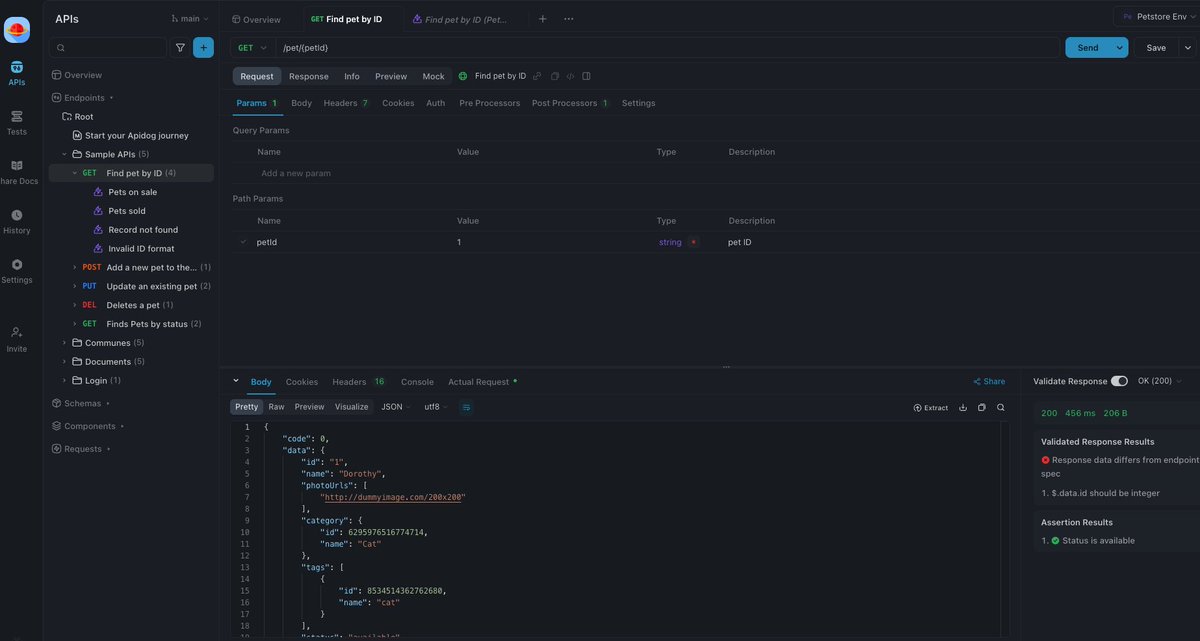Switch to the Response tab
The width and height of the screenshot is (1200, 641).
tap(309, 76)
